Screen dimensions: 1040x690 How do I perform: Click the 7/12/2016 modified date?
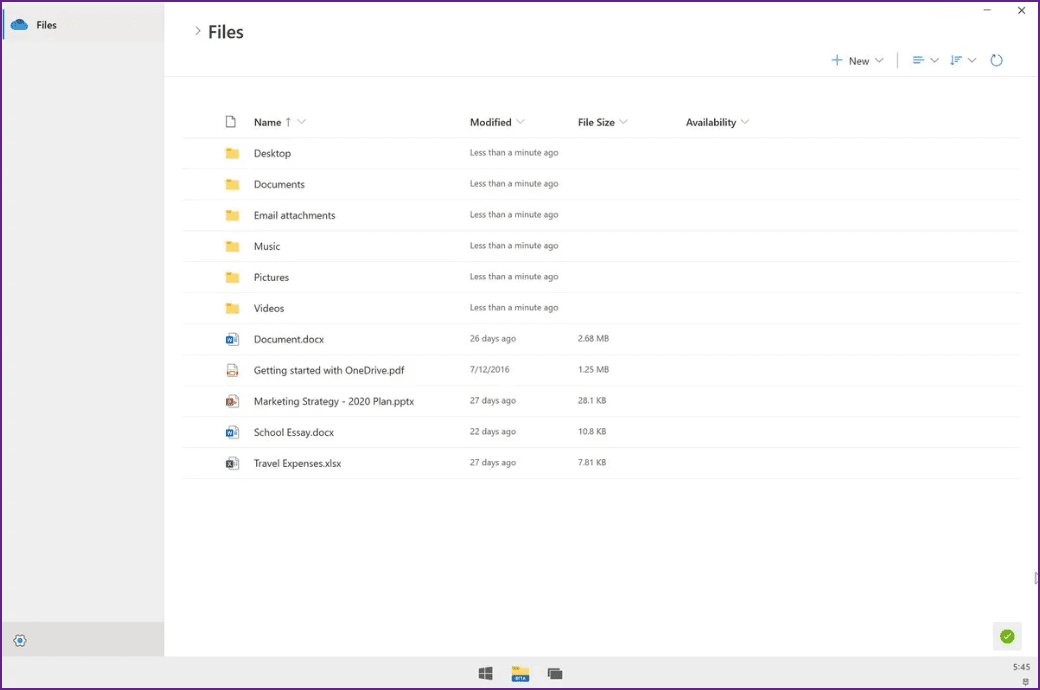click(489, 370)
